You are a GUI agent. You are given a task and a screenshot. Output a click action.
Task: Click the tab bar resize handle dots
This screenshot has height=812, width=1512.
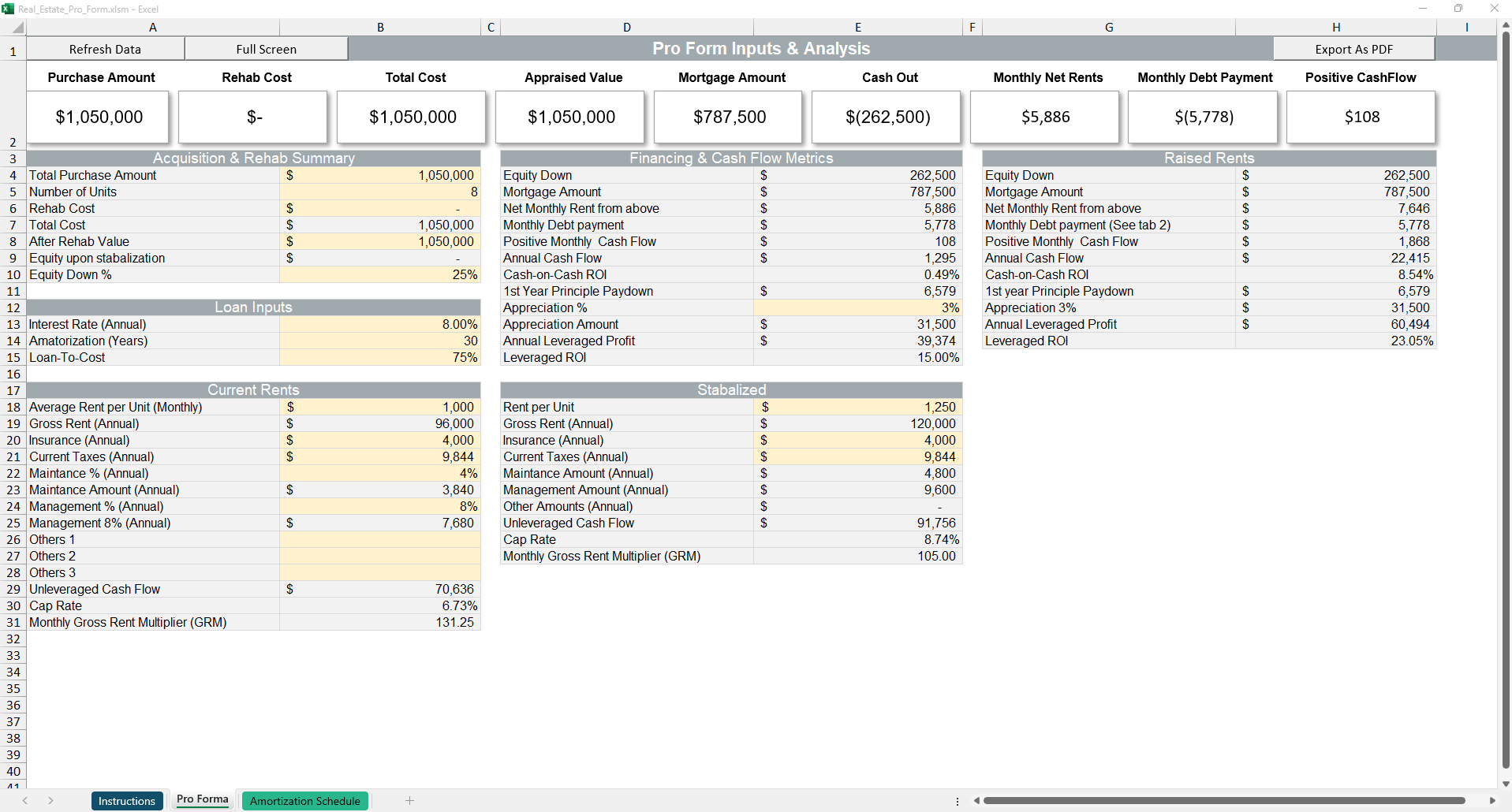click(958, 800)
